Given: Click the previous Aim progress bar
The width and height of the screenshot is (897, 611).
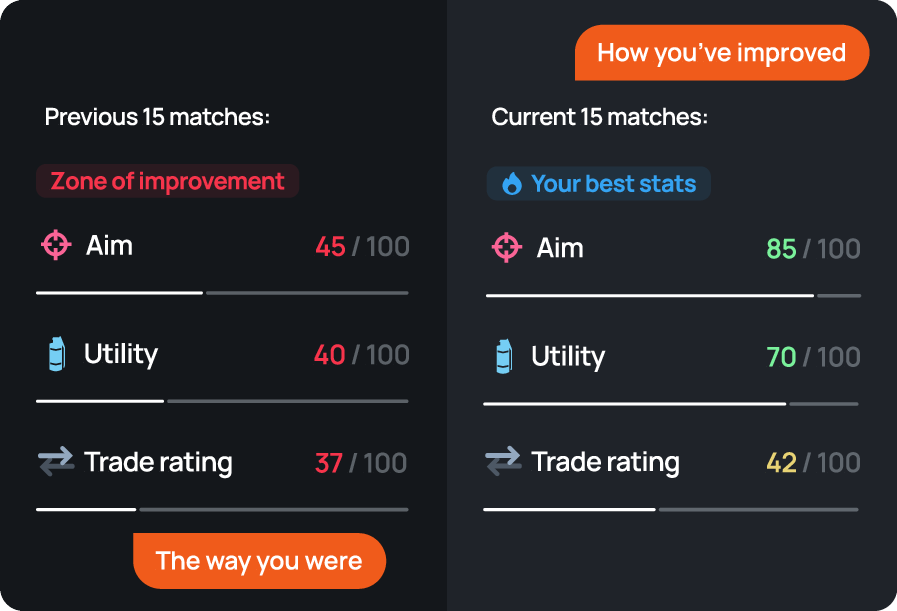Looking at the screenshot, I should point(222,293).
